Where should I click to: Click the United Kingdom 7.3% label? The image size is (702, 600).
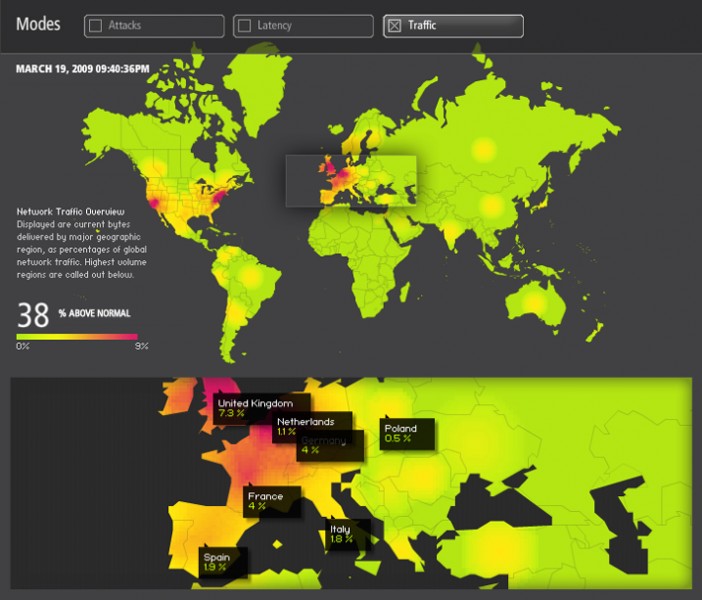[x=245, y=408]
